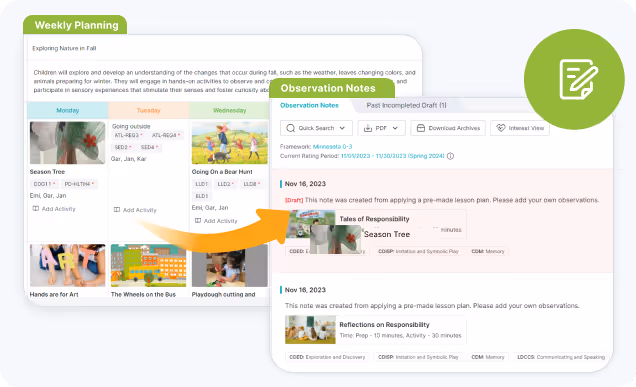Open the Minnesota 0-3 framework link
636x387 pixels.
click(x=333, y=146)
